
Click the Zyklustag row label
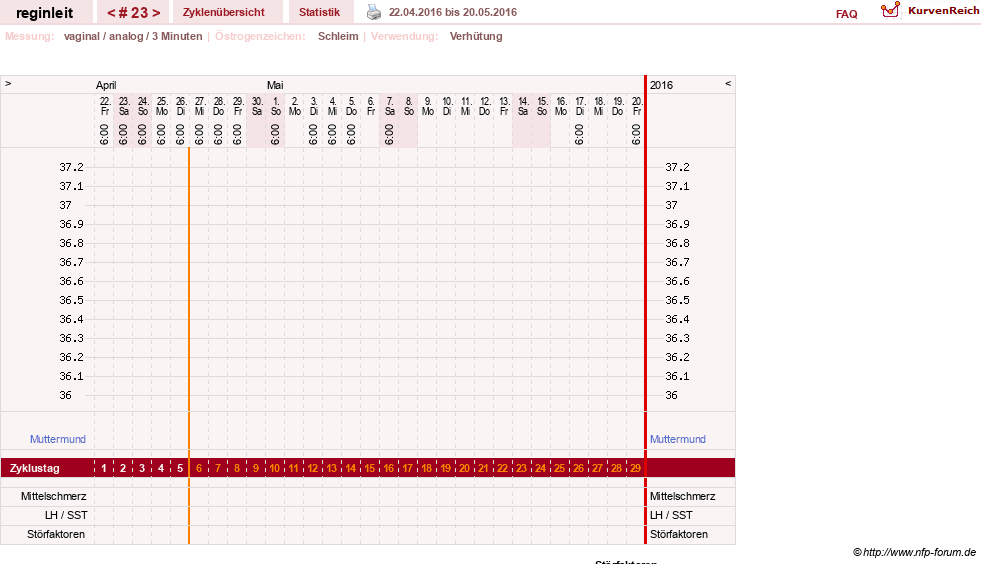click(35, 468)
